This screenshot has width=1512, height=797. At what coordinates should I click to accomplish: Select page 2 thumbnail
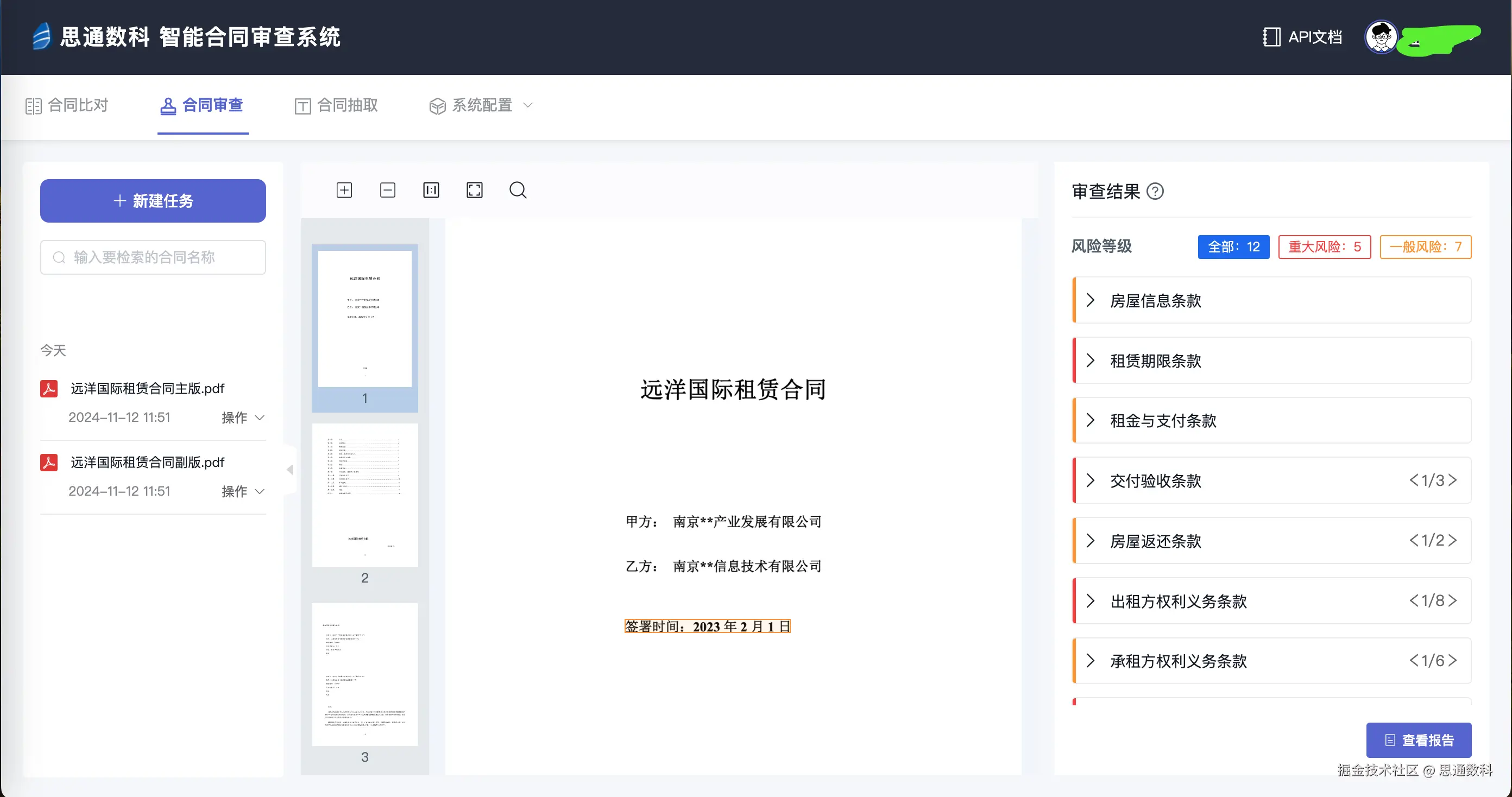364,495
